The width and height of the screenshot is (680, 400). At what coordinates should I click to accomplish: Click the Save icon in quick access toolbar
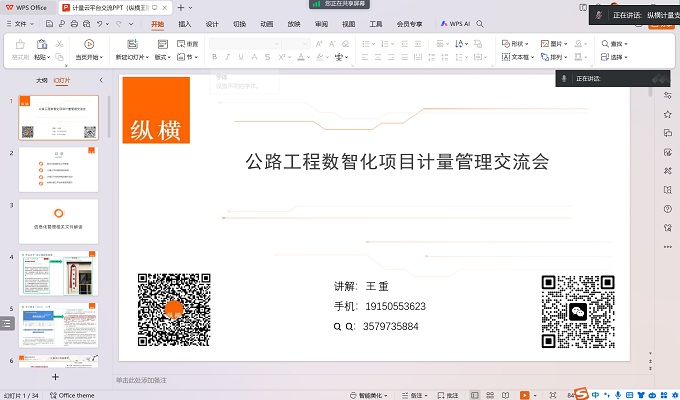pyautogui.click(x=49, y=24)
